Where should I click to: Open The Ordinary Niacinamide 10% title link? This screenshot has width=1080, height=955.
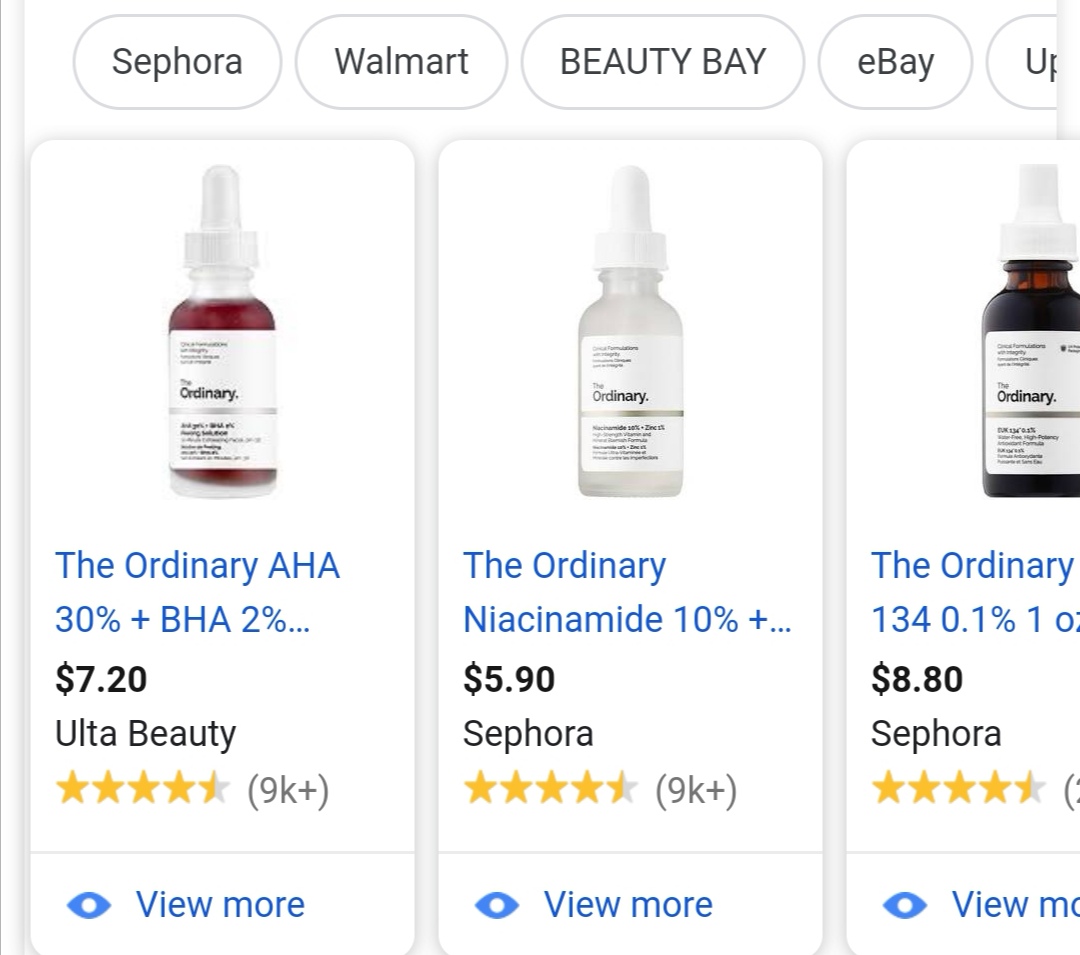(x=626, y=592)
